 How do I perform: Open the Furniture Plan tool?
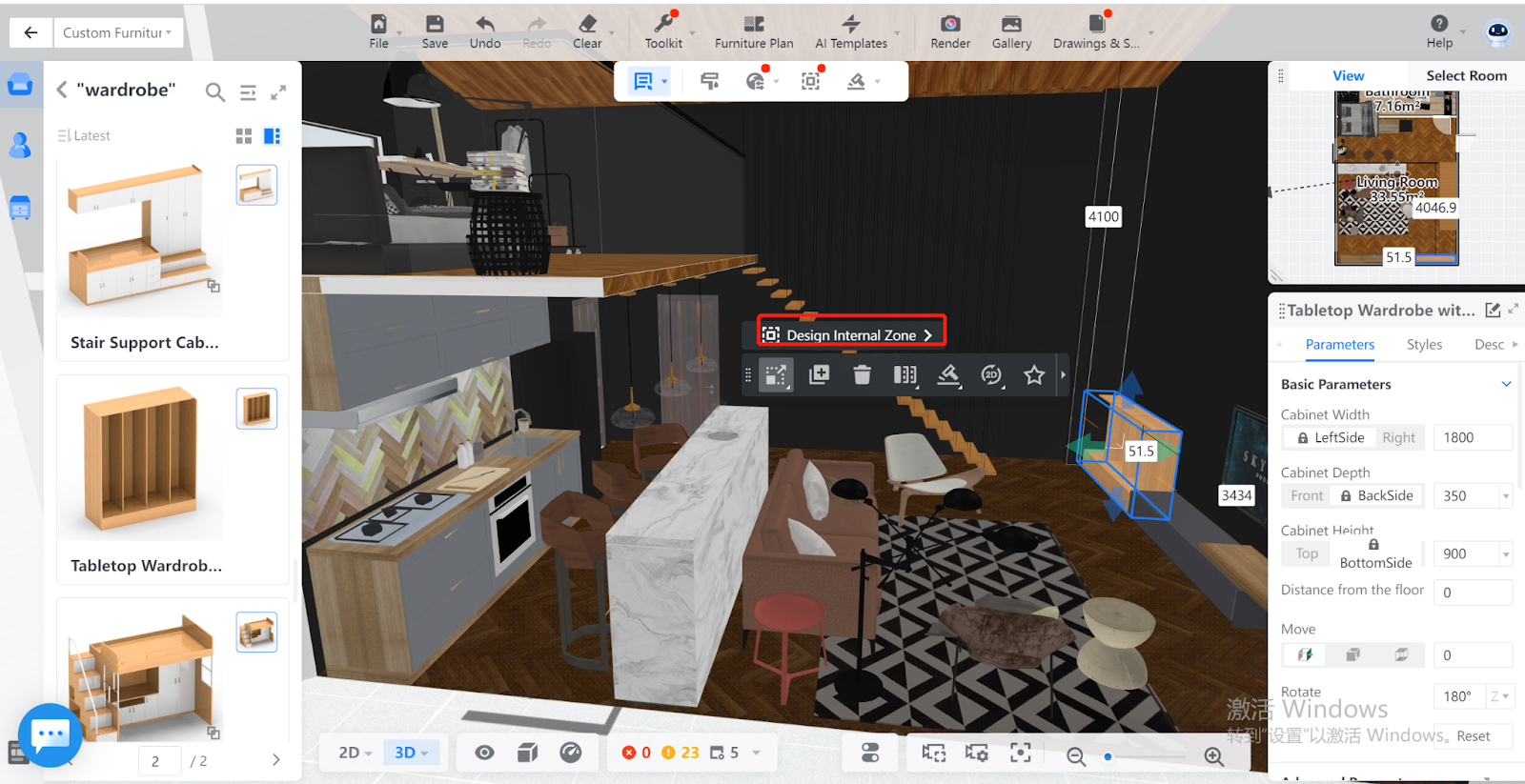click(x=754, y=31)
